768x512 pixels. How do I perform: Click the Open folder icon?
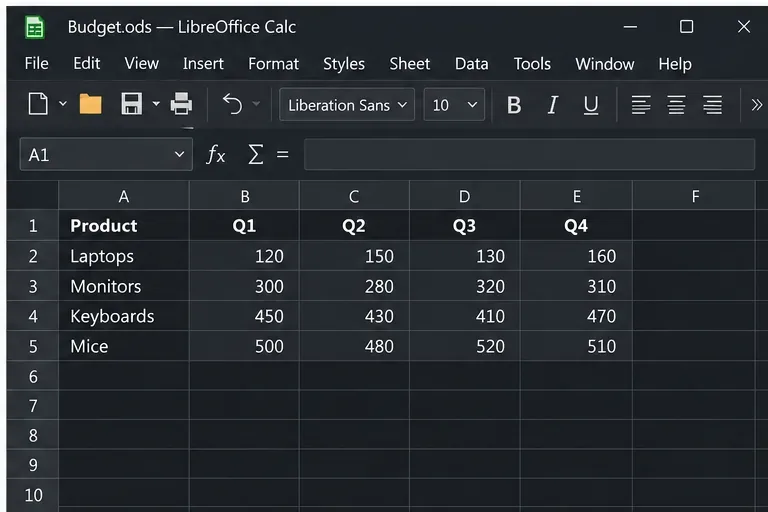pos(91,104)
